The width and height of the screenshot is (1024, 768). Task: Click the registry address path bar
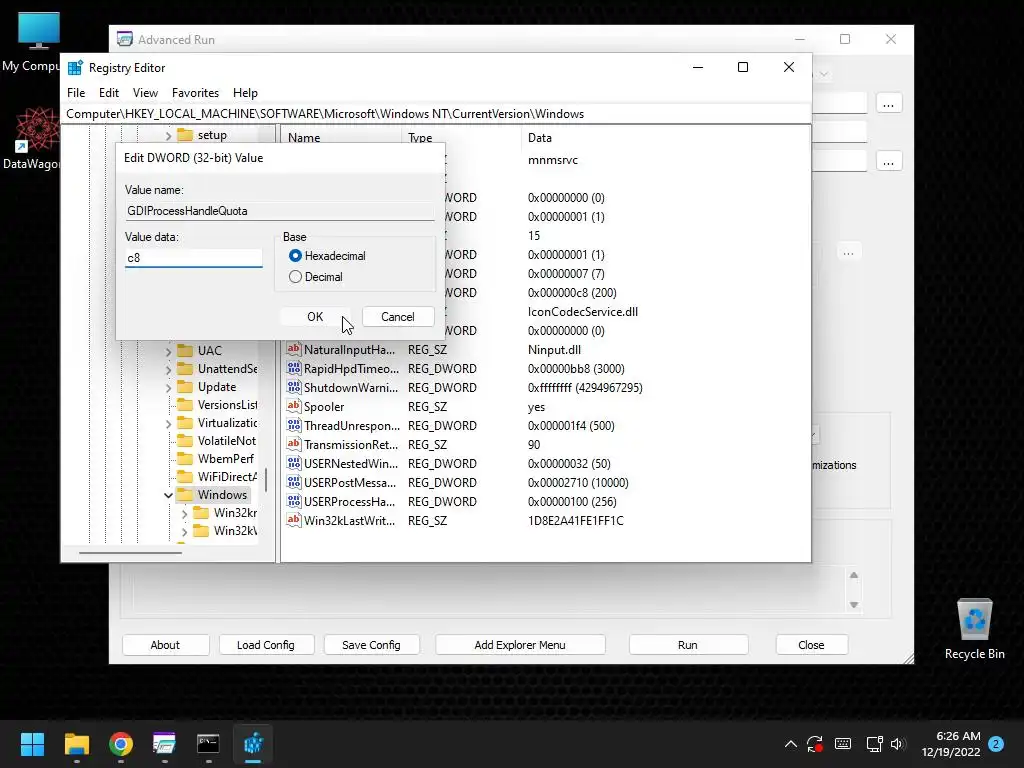pos(436,114)
